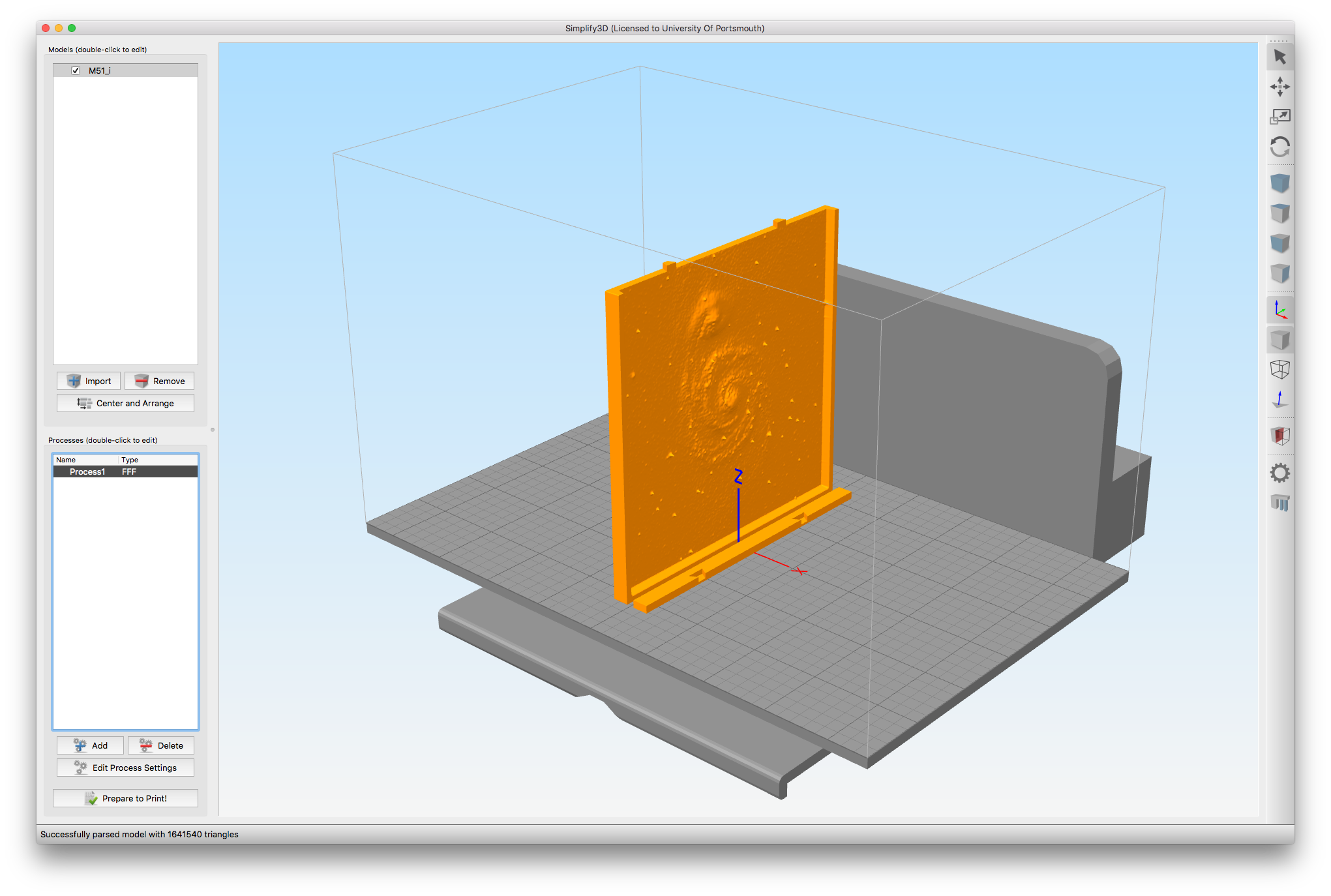
Task: Uncheck the M51_i model checkbox
Action: coord(76,70)
